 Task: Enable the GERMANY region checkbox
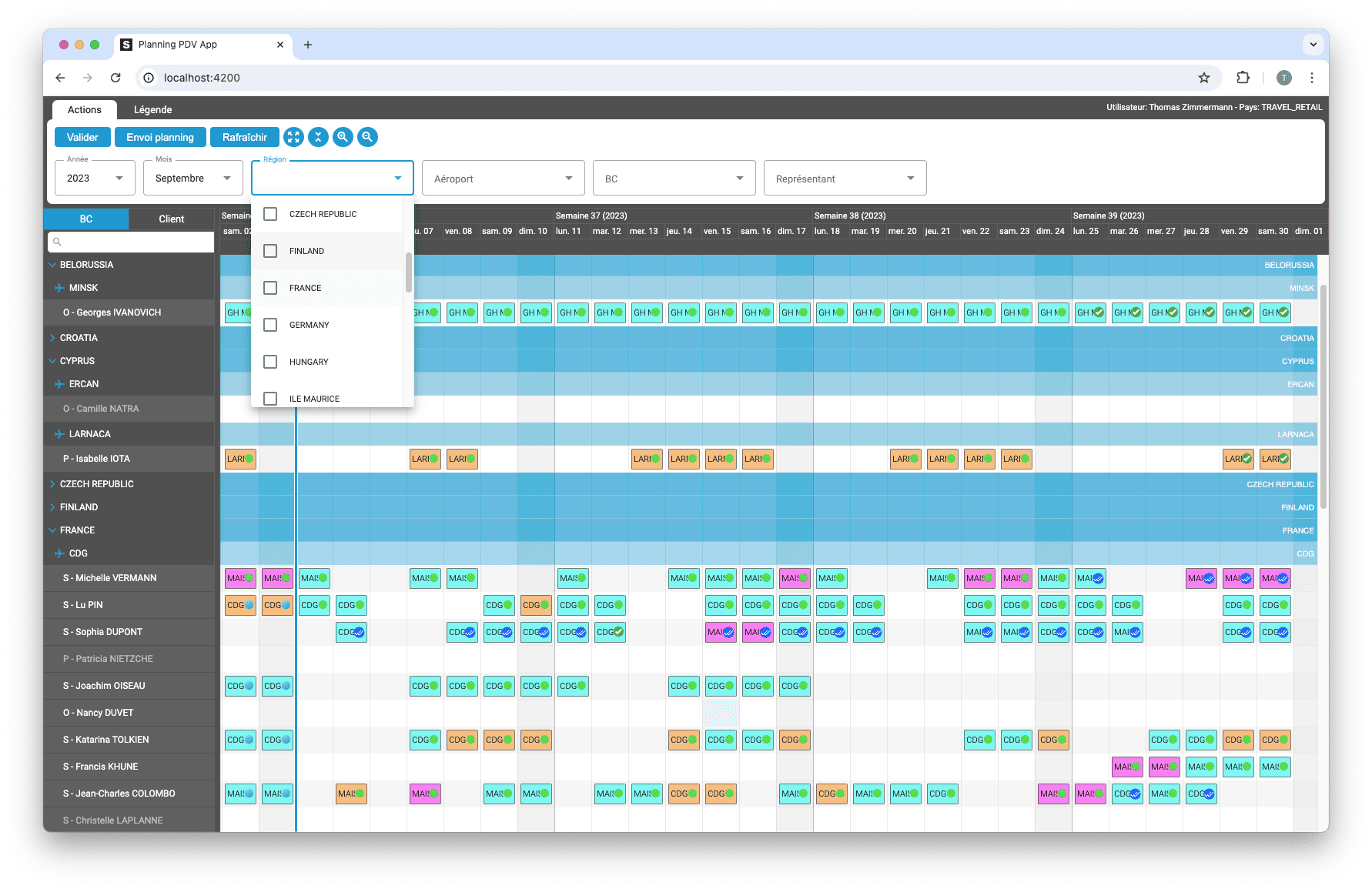pos(269,325)
